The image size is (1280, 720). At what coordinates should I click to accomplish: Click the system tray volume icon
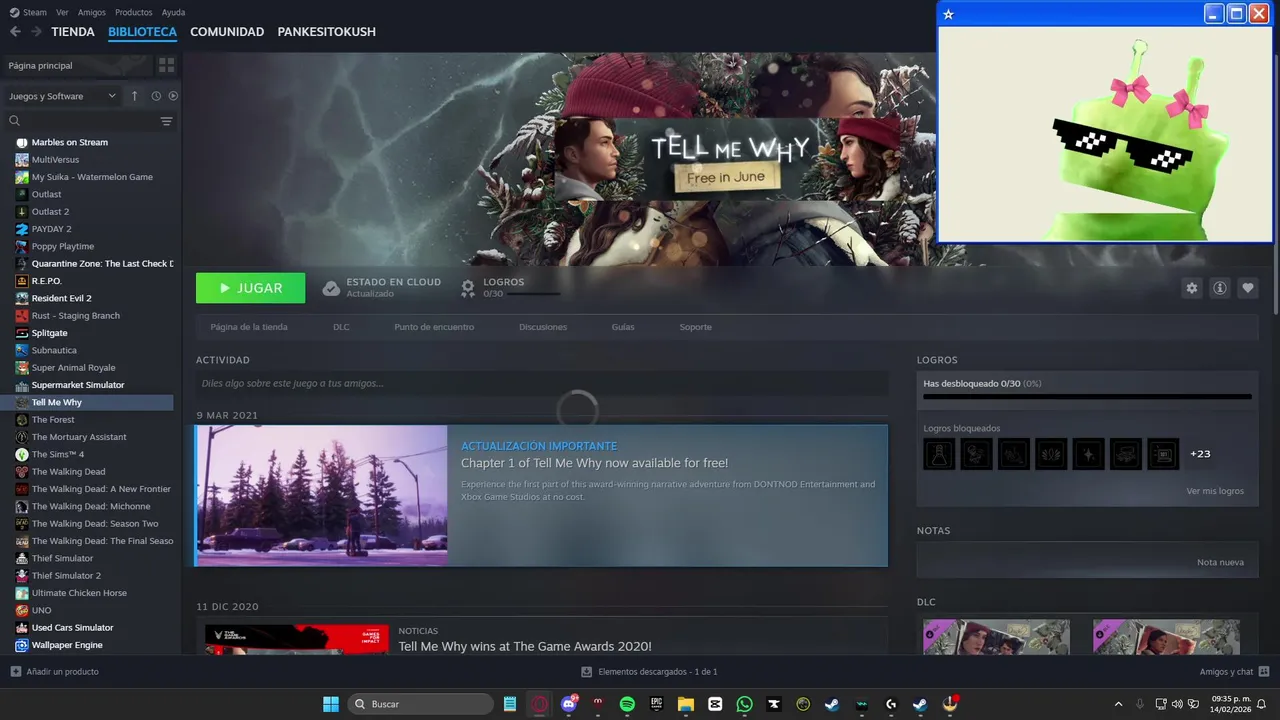point(1176,704)
